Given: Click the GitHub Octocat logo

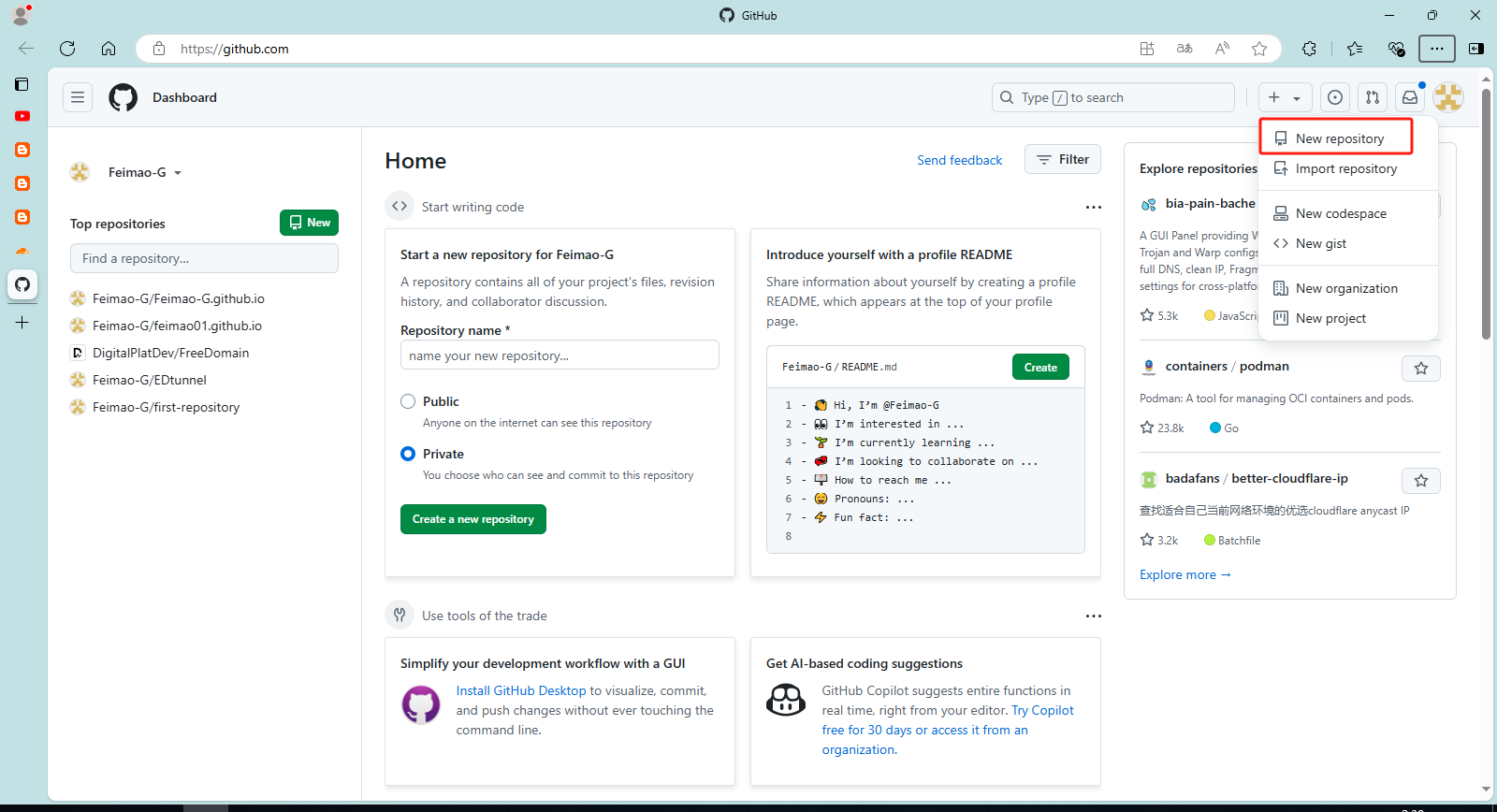Looking at the screenshot, I should click(x=124, y=97).
